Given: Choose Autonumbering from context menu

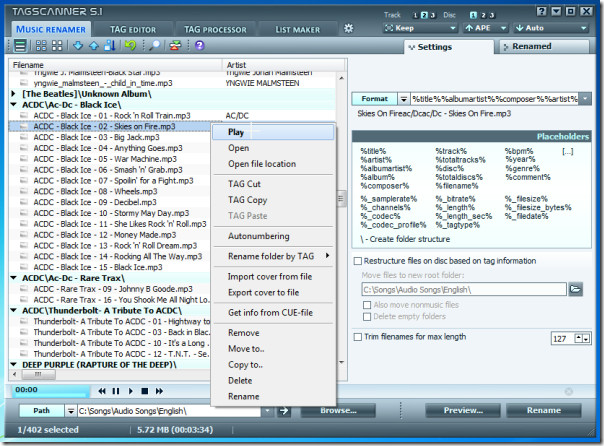Looking at the screenshot, I should (x=273, y=236).
